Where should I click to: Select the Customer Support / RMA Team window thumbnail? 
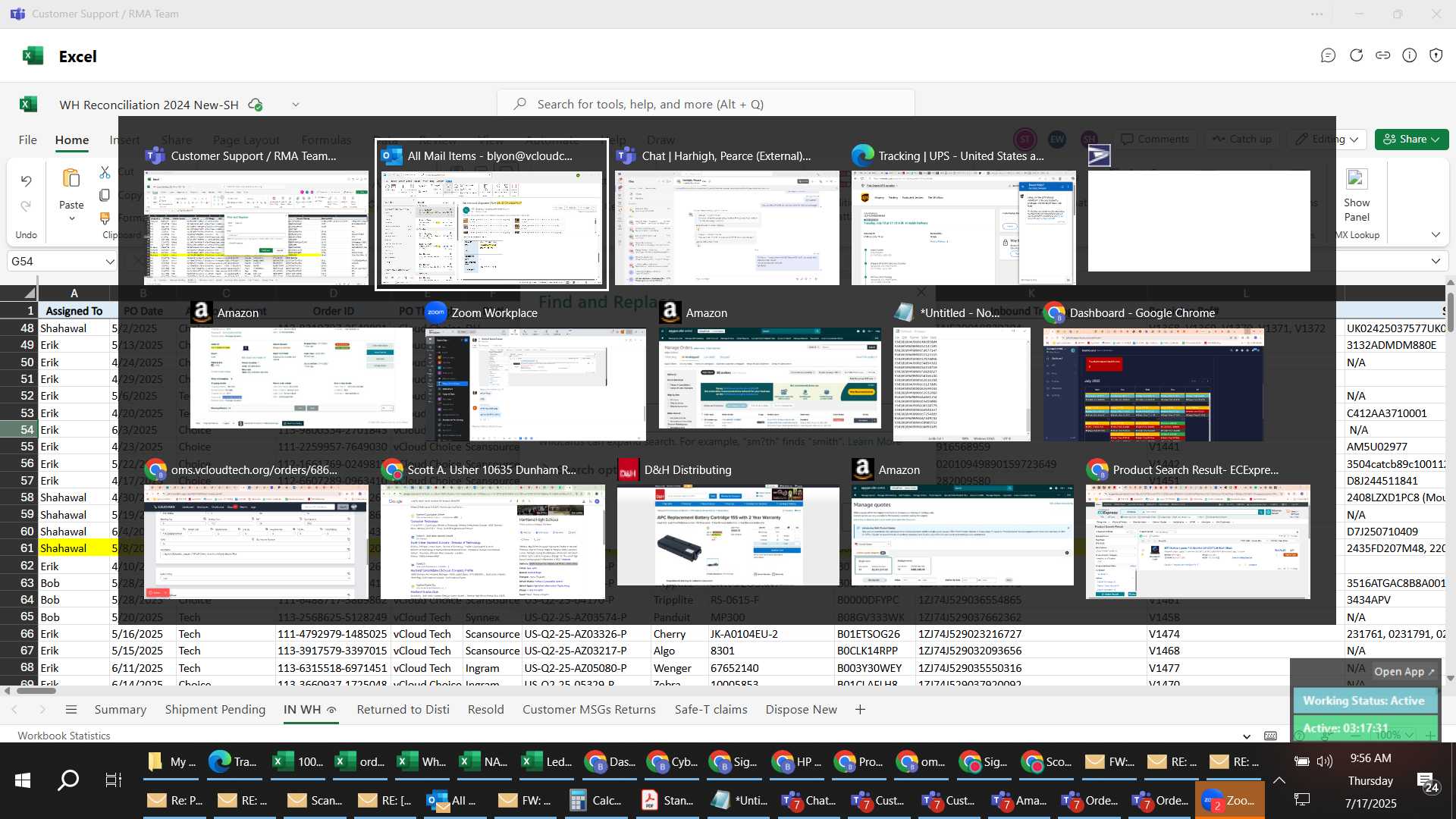pos(256,215)
